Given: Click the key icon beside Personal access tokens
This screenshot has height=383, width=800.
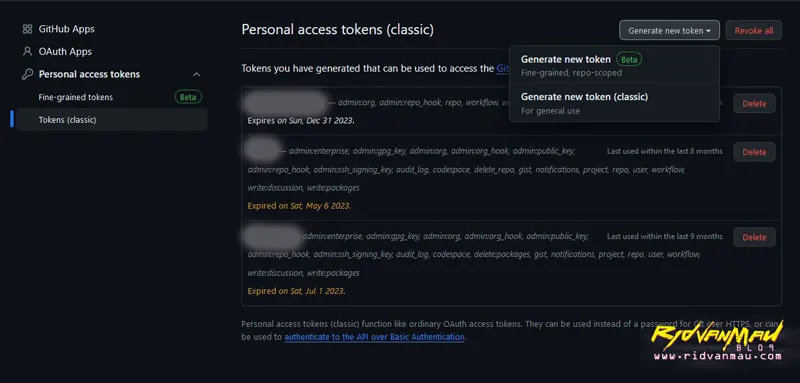Looking at the screenshot, I should (27, 74).
